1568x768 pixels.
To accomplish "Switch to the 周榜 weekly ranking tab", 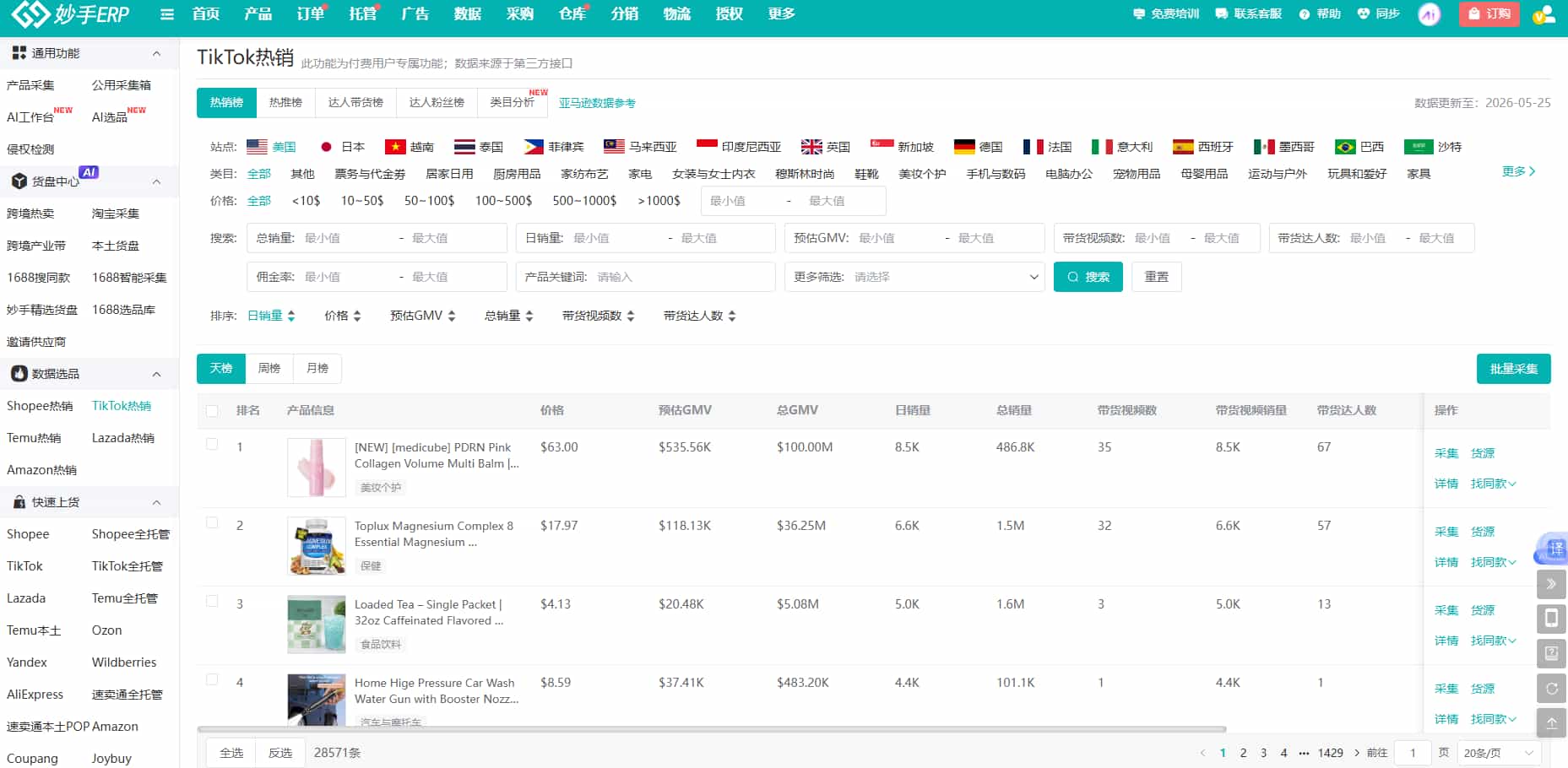I will tap(269, 369).
